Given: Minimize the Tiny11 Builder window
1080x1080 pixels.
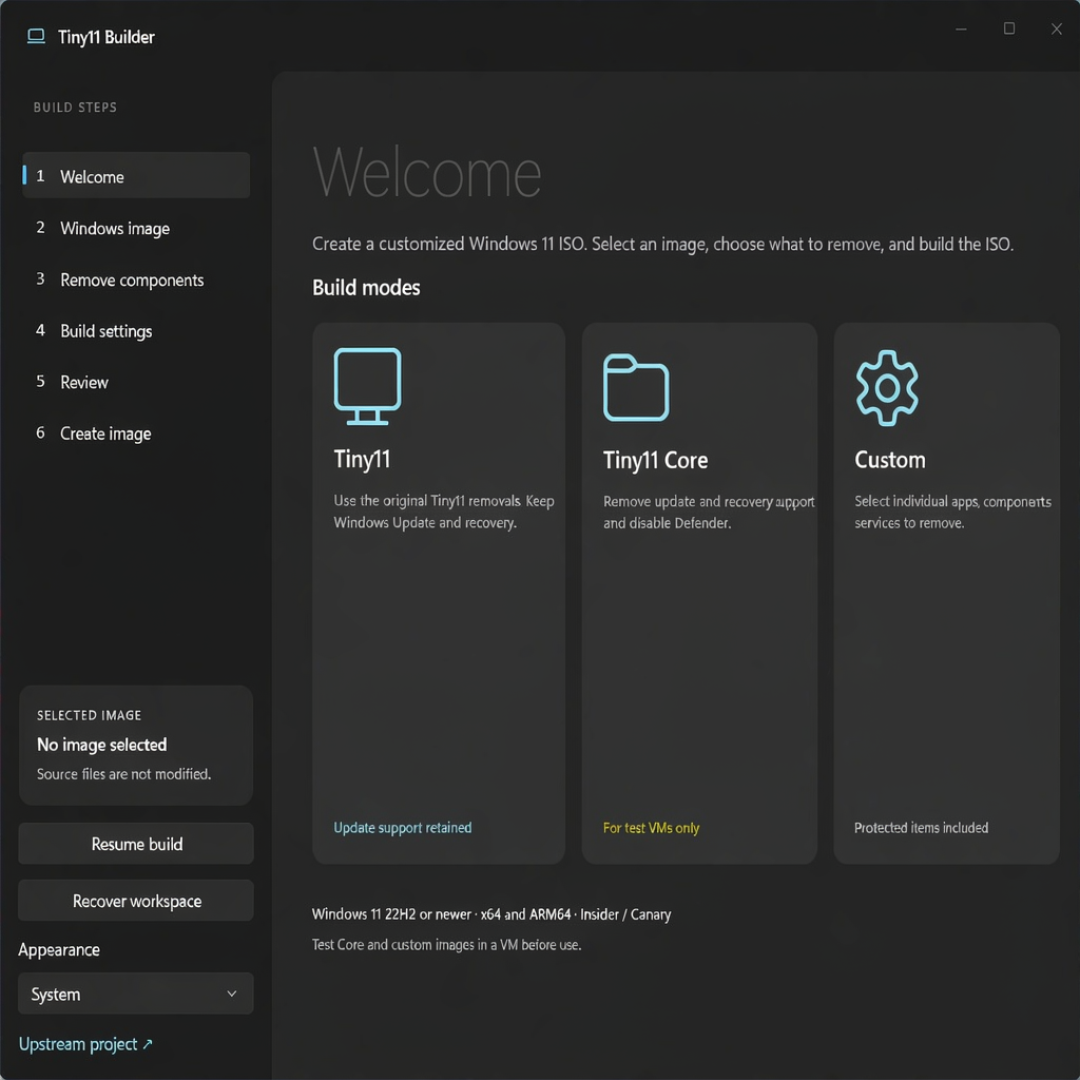Looking at the screenshot, I should (x=961, y=29).
